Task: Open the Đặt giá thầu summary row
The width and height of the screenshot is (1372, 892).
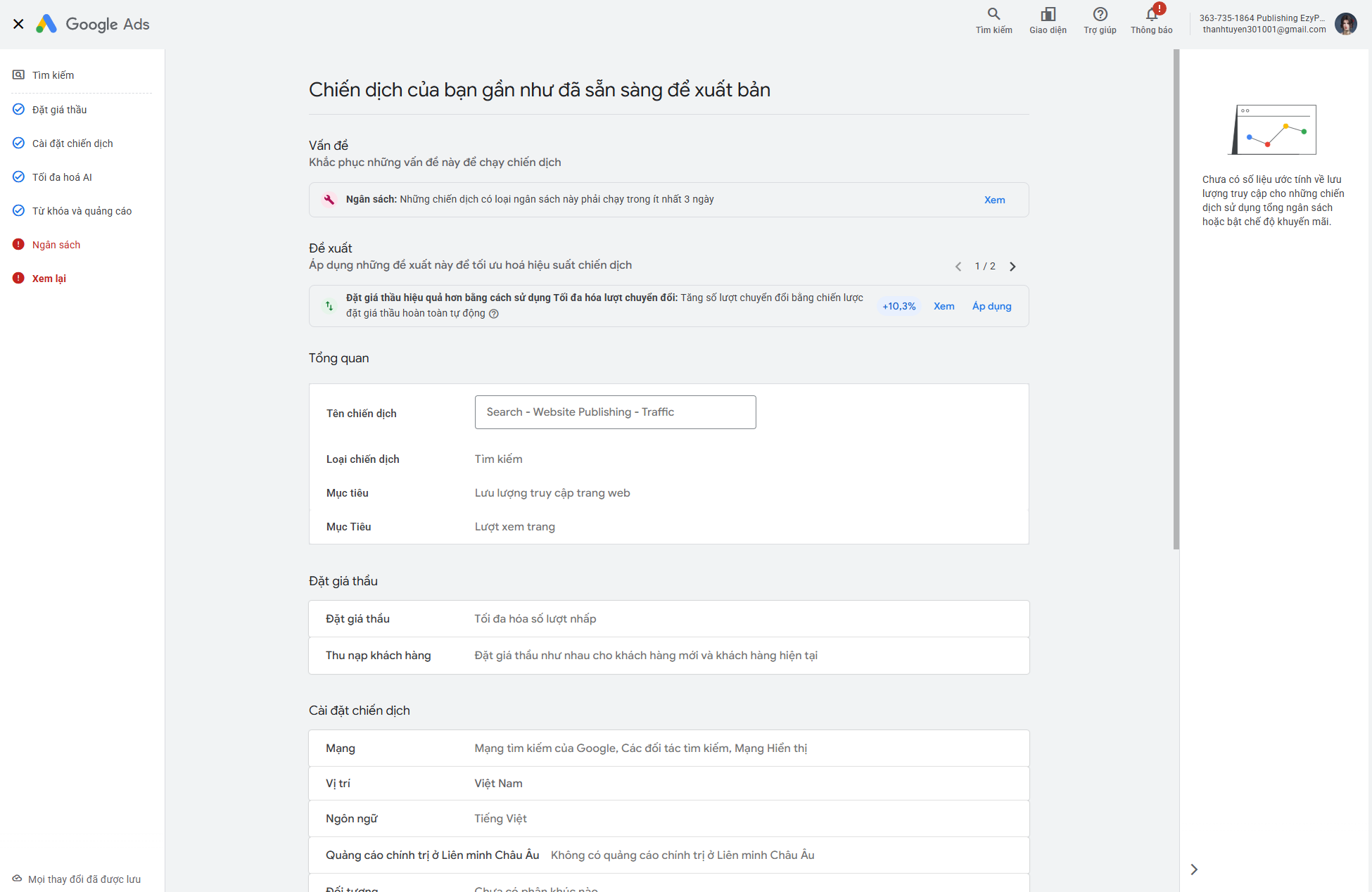Action: pos(668,619)
